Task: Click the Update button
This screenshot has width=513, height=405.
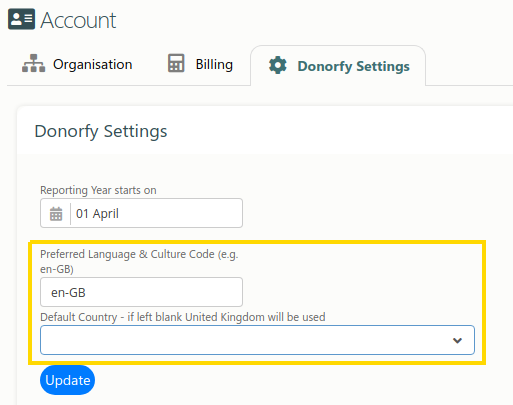Action: pos(68,380)
